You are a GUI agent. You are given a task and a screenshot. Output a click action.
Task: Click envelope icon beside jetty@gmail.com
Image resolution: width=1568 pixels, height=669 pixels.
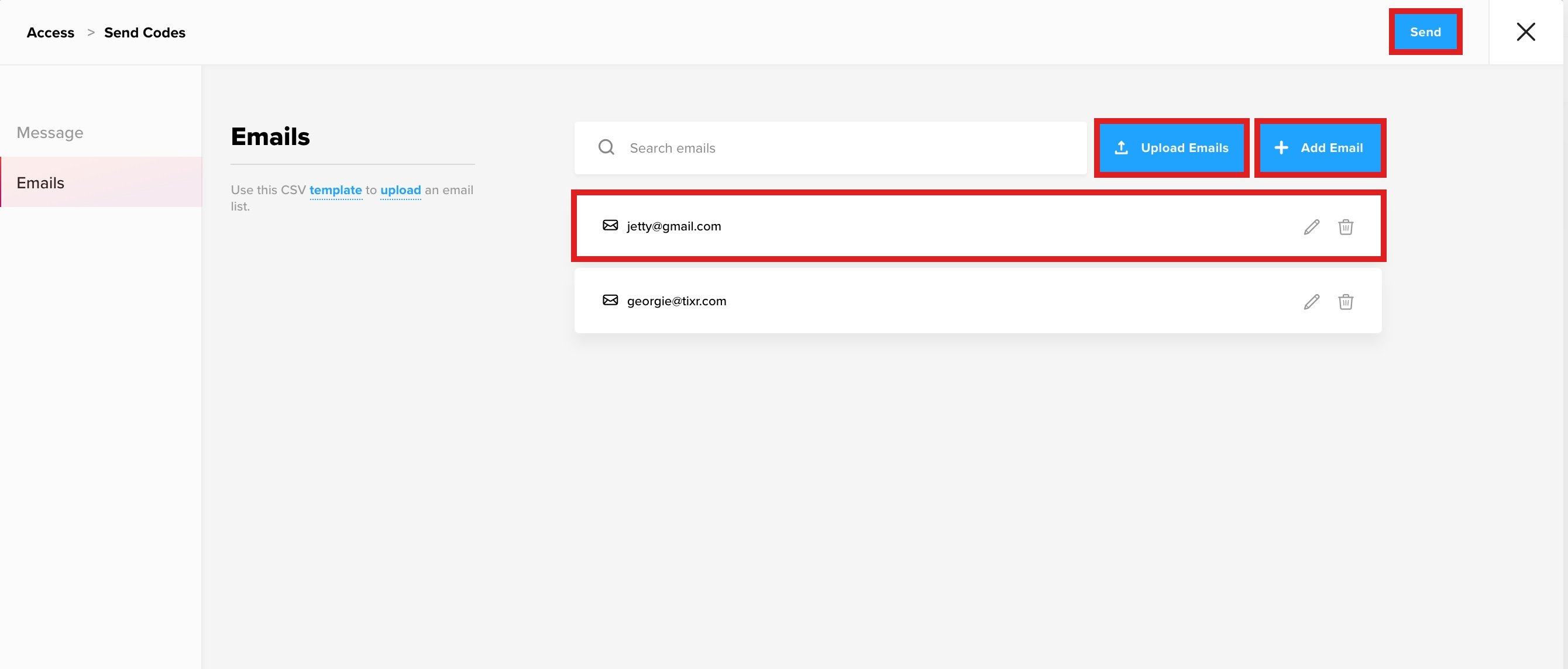pyautogui.click(x=610, y=226)
